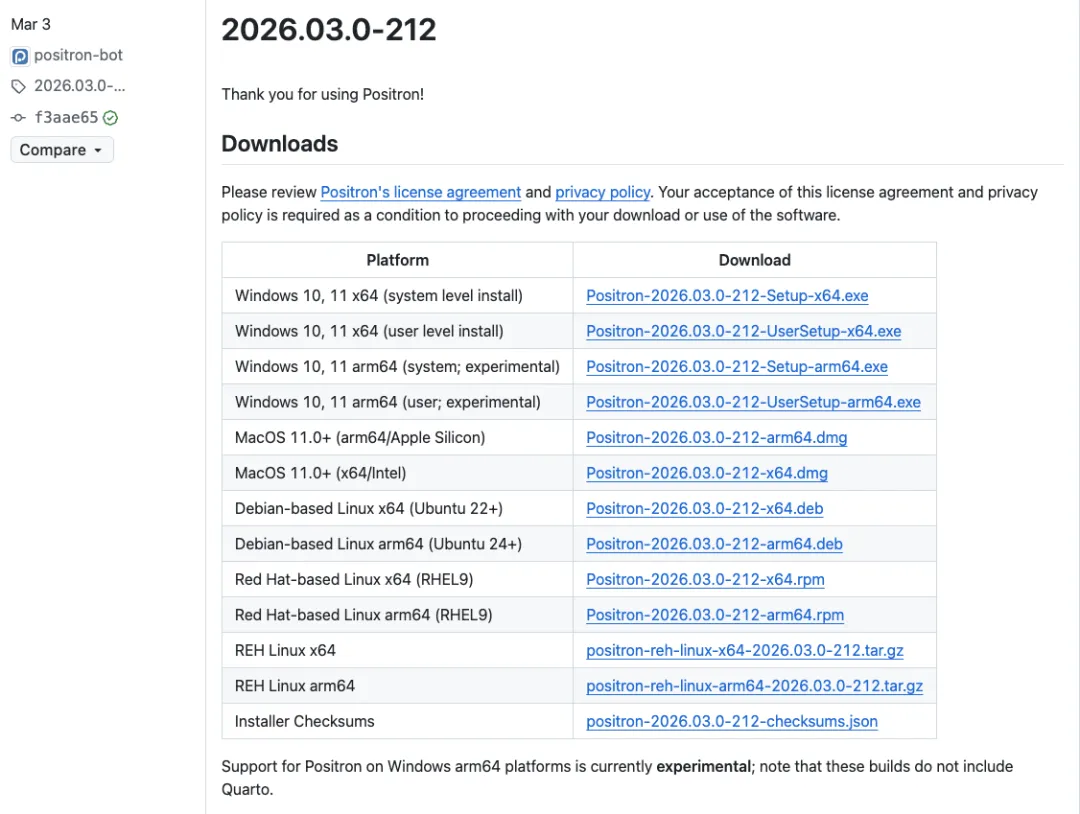The height and width of the screenshot is (814, 1080).
Task: Click the Downloads section heading
Action: click(x=280, y=144)
